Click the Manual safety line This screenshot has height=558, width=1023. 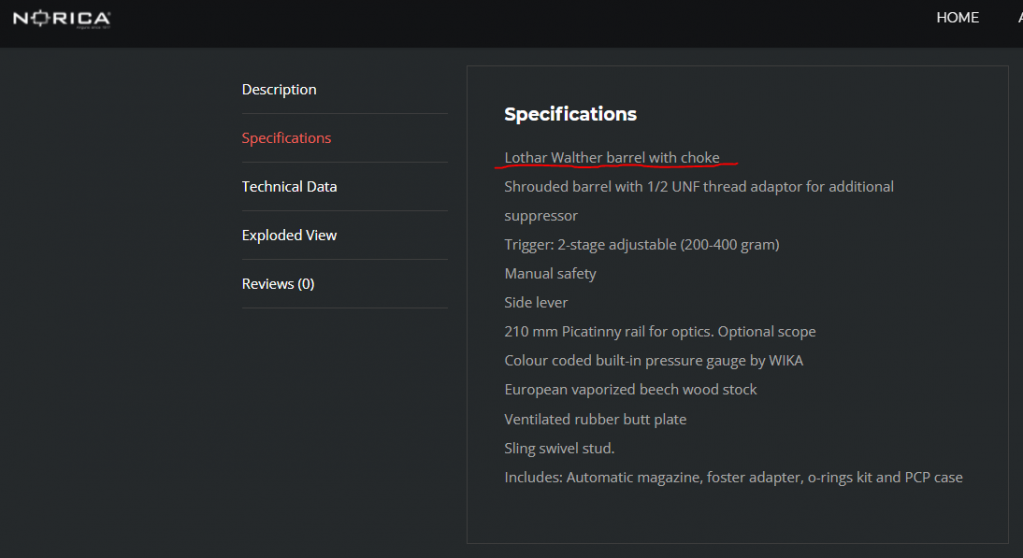point(551,273)
